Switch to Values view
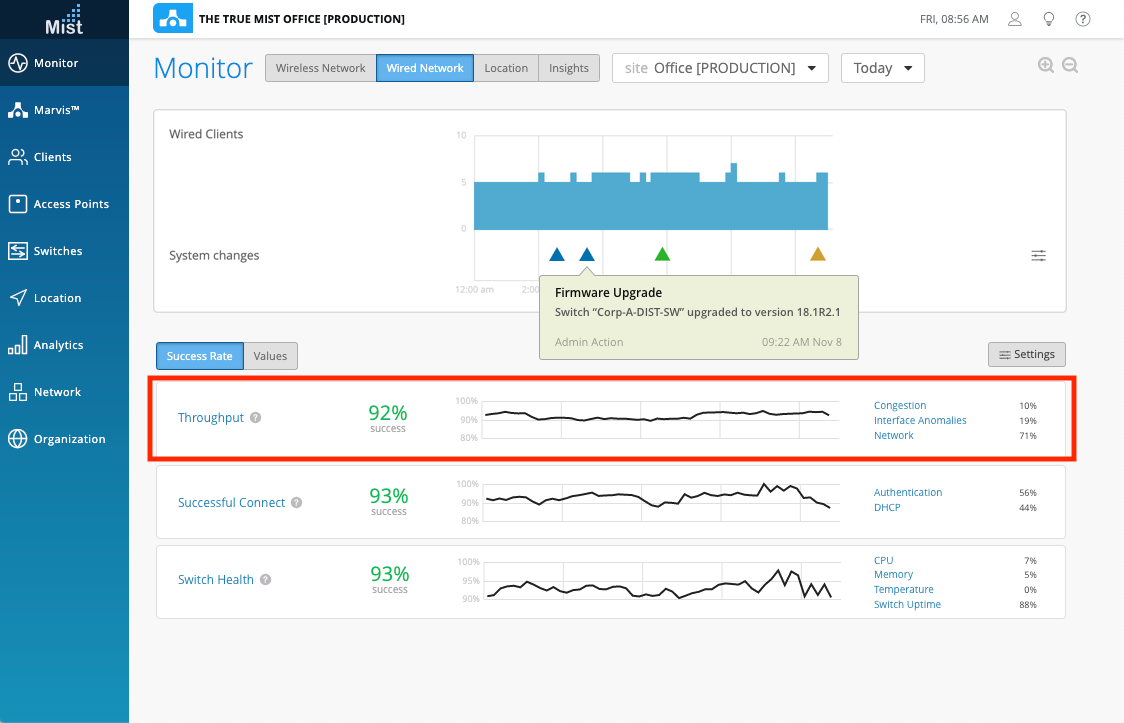Image resolution: width=1124 pixels, height=723 pixels. click(x=271, y=356)
